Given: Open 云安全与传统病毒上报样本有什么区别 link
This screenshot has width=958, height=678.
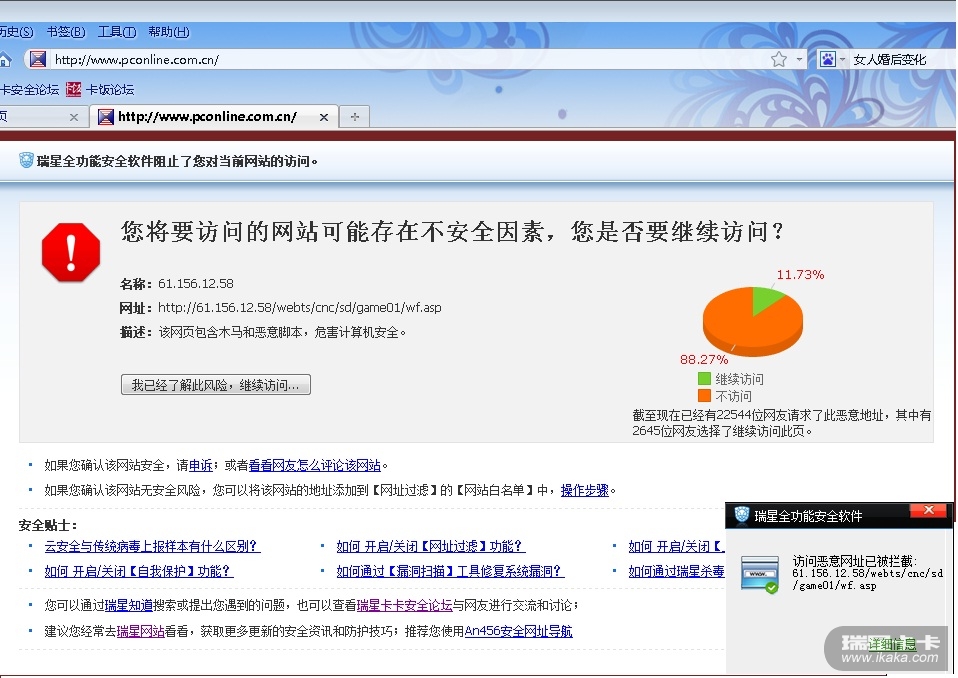Looking at the screenshot, I should 152,546.
